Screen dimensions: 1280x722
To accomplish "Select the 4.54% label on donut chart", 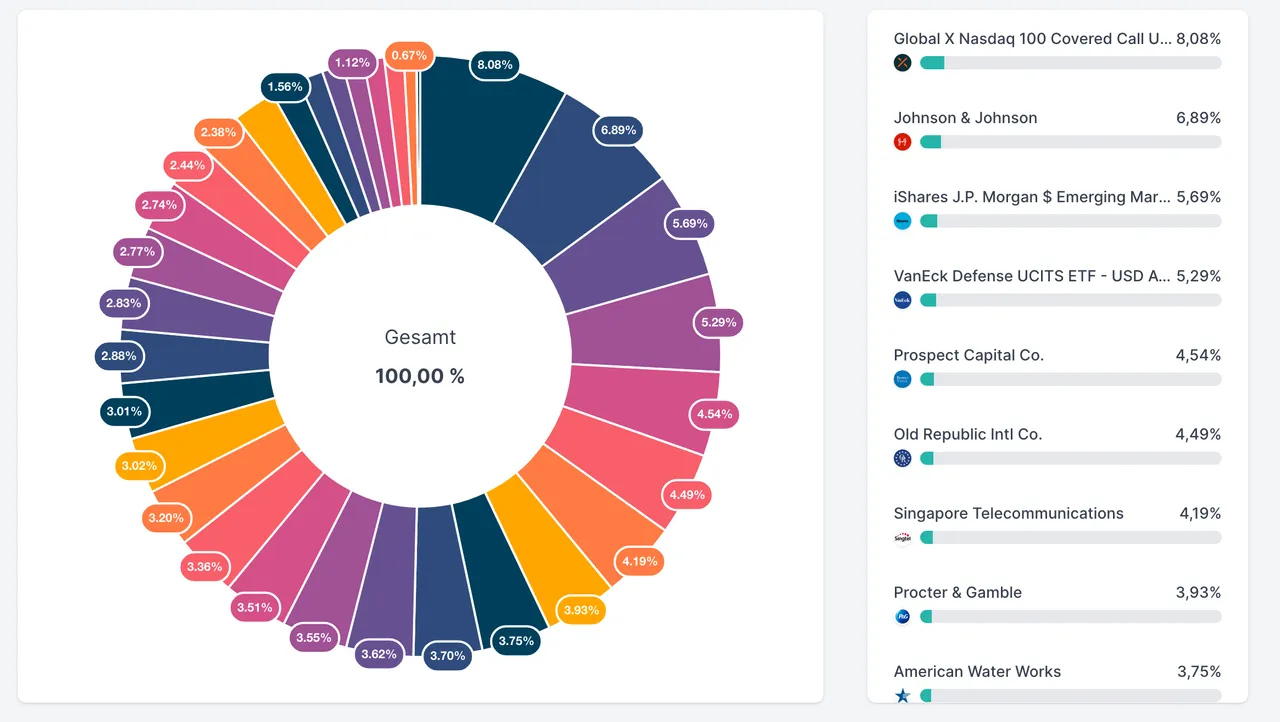I will click(715, 414).
